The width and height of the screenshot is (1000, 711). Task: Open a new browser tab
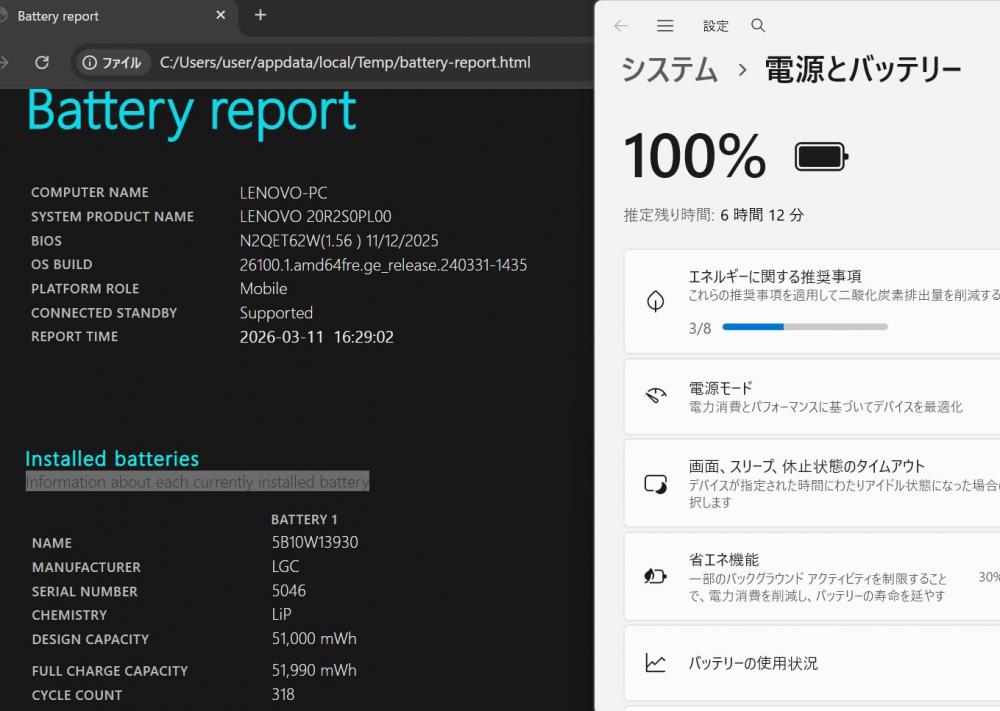tap(260, 15)
